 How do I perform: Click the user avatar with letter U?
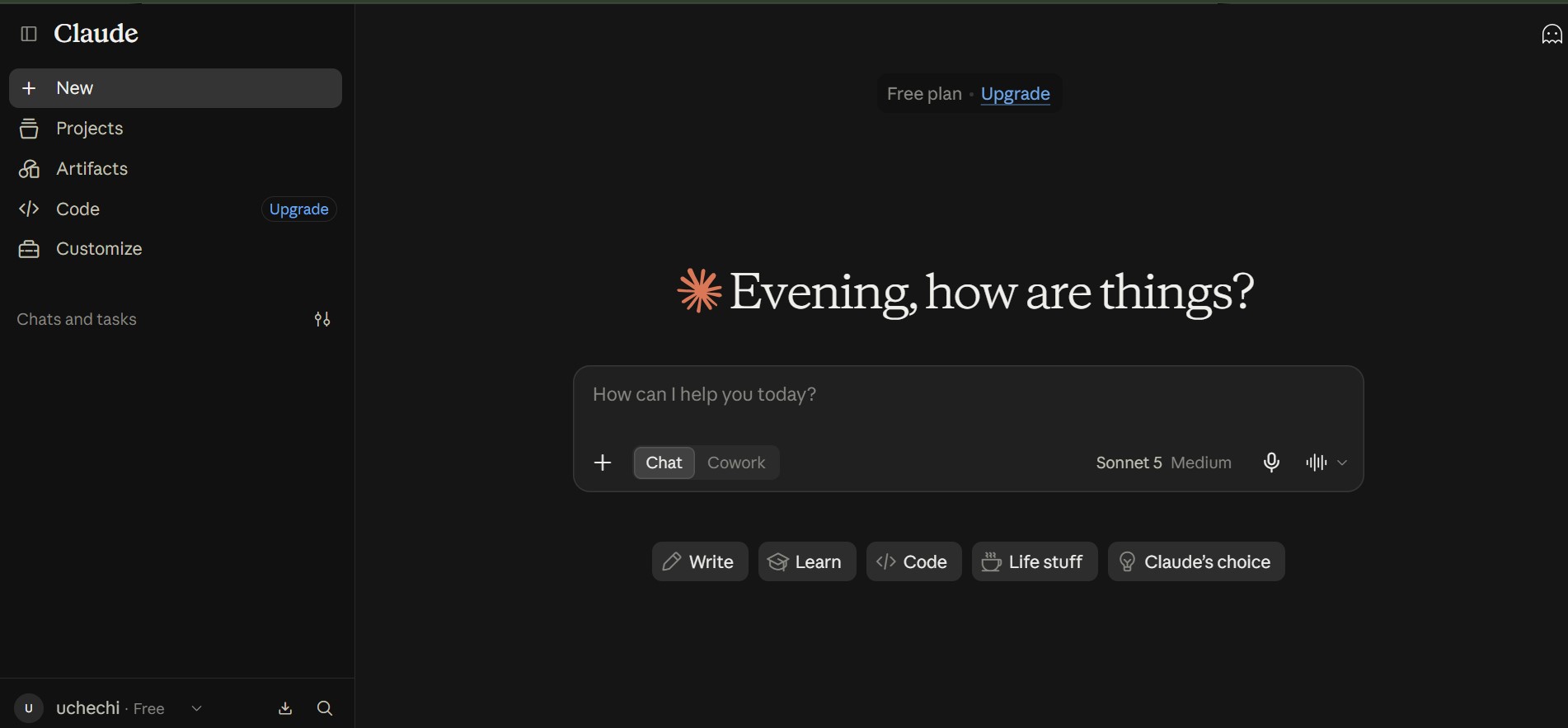click(29, 708)
